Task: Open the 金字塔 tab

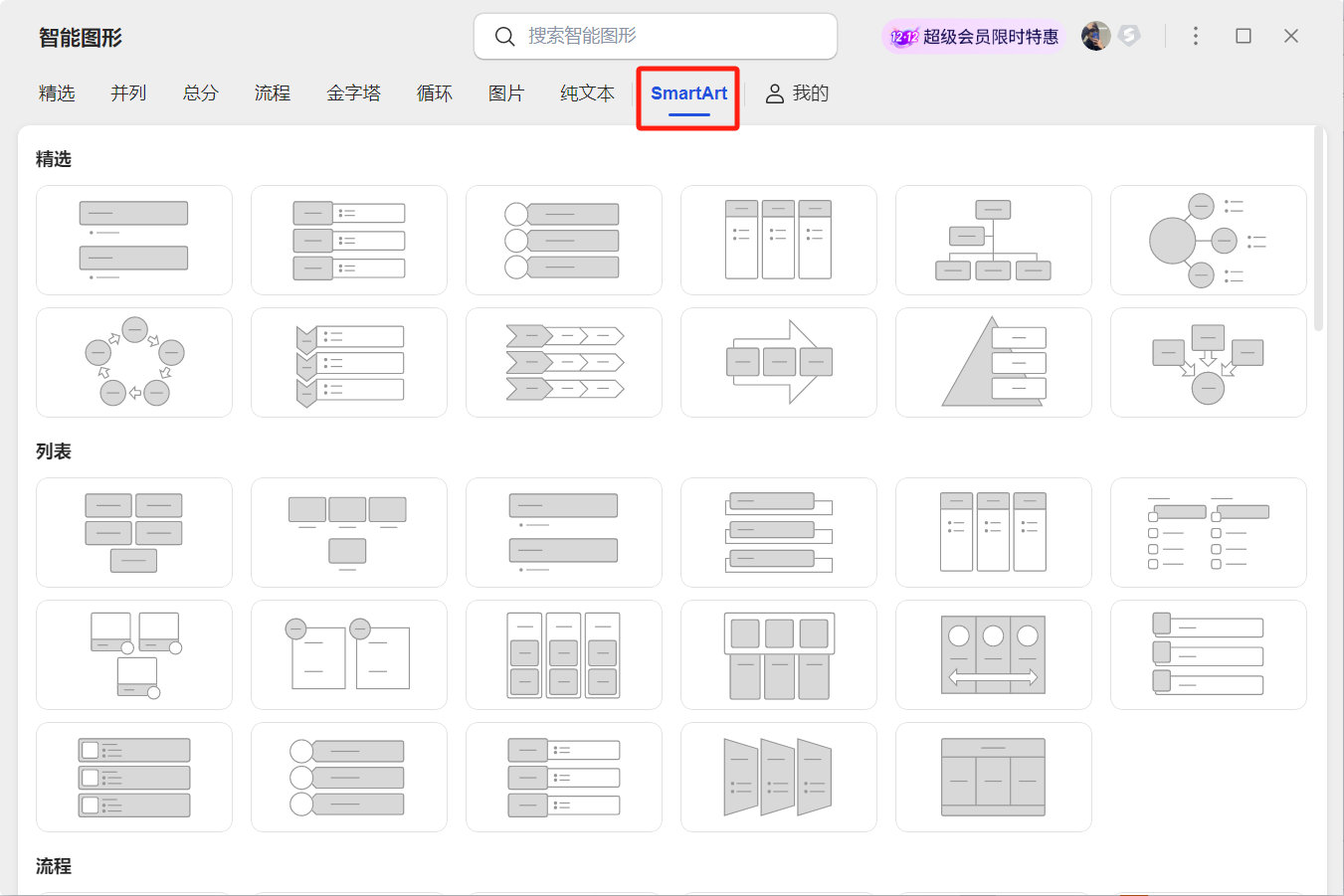Action: (x=353, y=93)
